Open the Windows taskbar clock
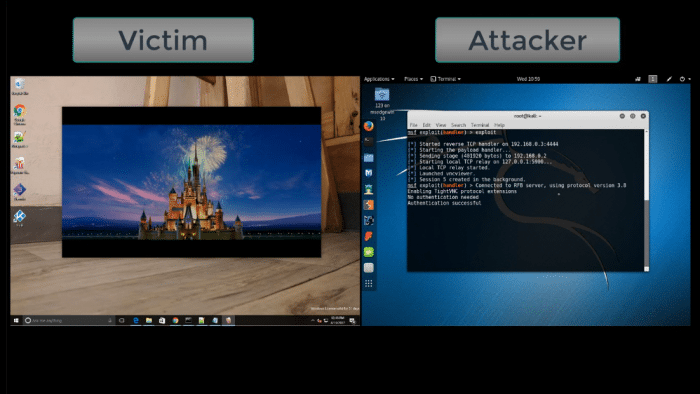Image resolution: width=700 pixels, height=394 pixels. [338, 320]
